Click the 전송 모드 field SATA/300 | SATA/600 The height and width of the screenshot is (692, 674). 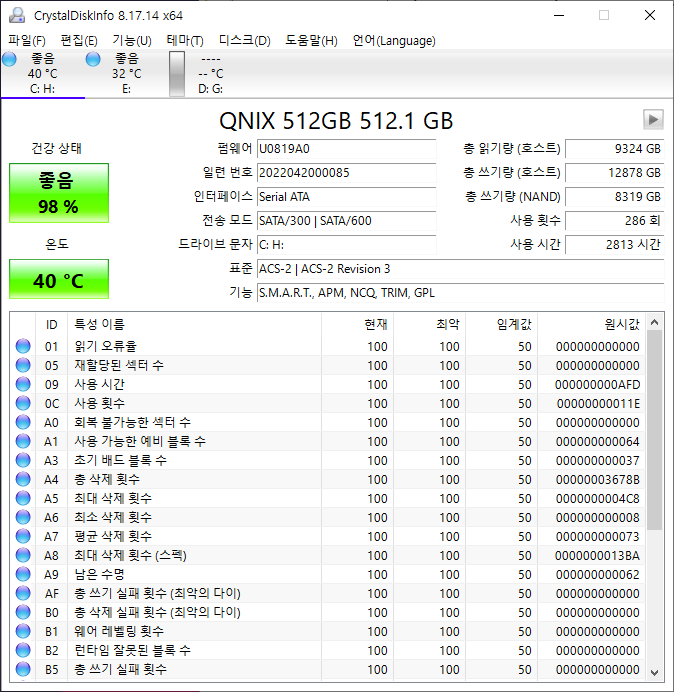pos(346,221)
